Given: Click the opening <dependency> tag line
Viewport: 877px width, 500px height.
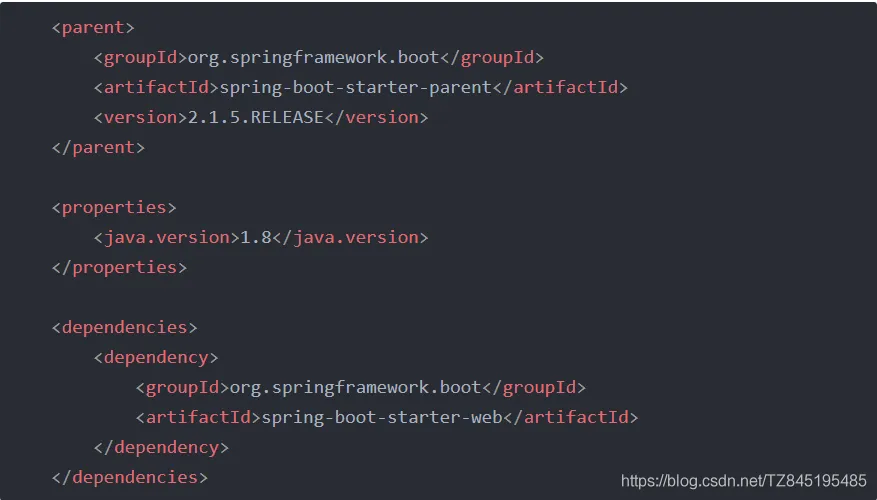Looking at the screenshot, I should point(156,358).
